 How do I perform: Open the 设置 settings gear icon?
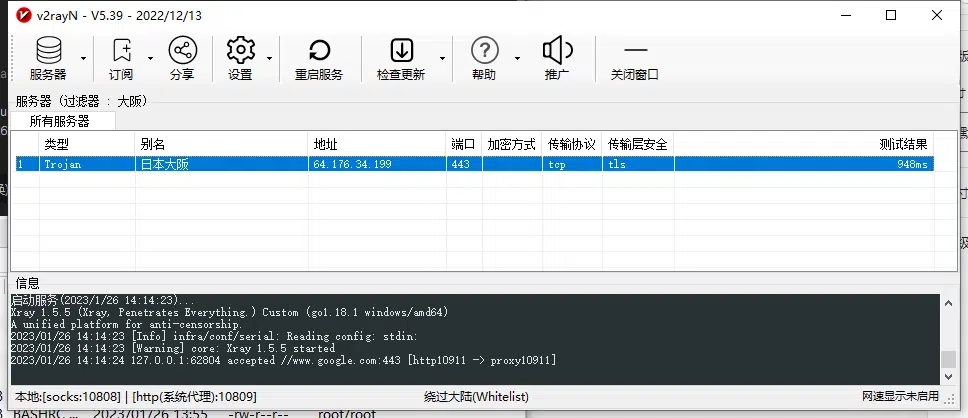click(x=240, y=51)
